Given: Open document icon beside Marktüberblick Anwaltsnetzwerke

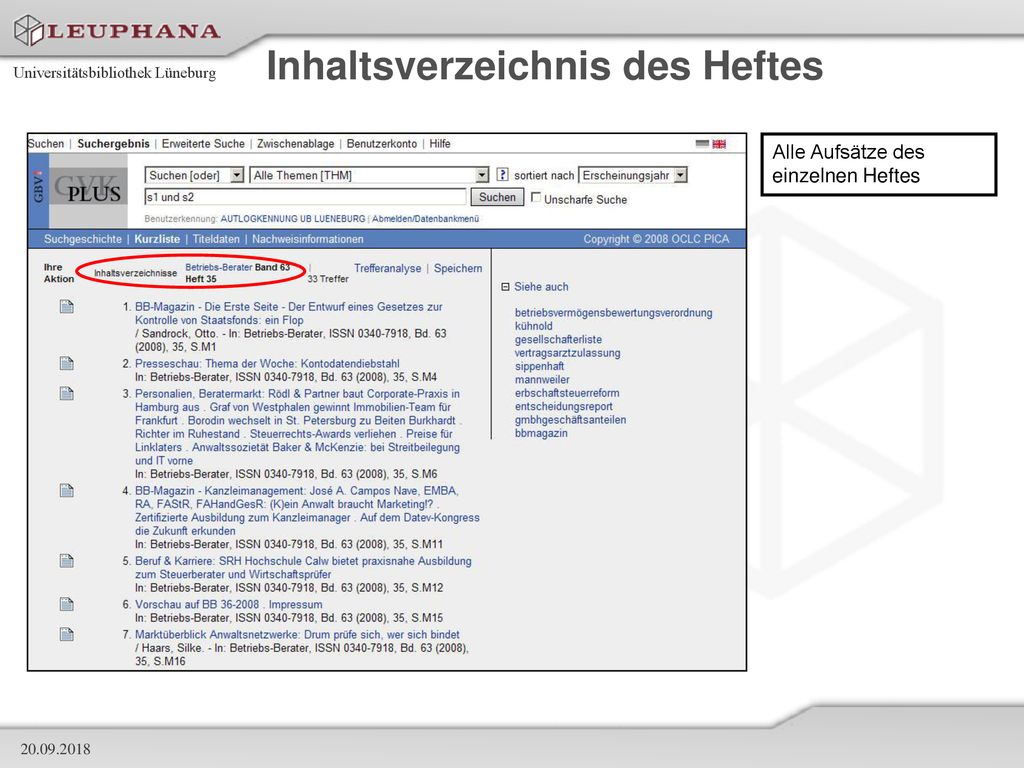Looking at the screenshot, I should click(x=67, y=634).
